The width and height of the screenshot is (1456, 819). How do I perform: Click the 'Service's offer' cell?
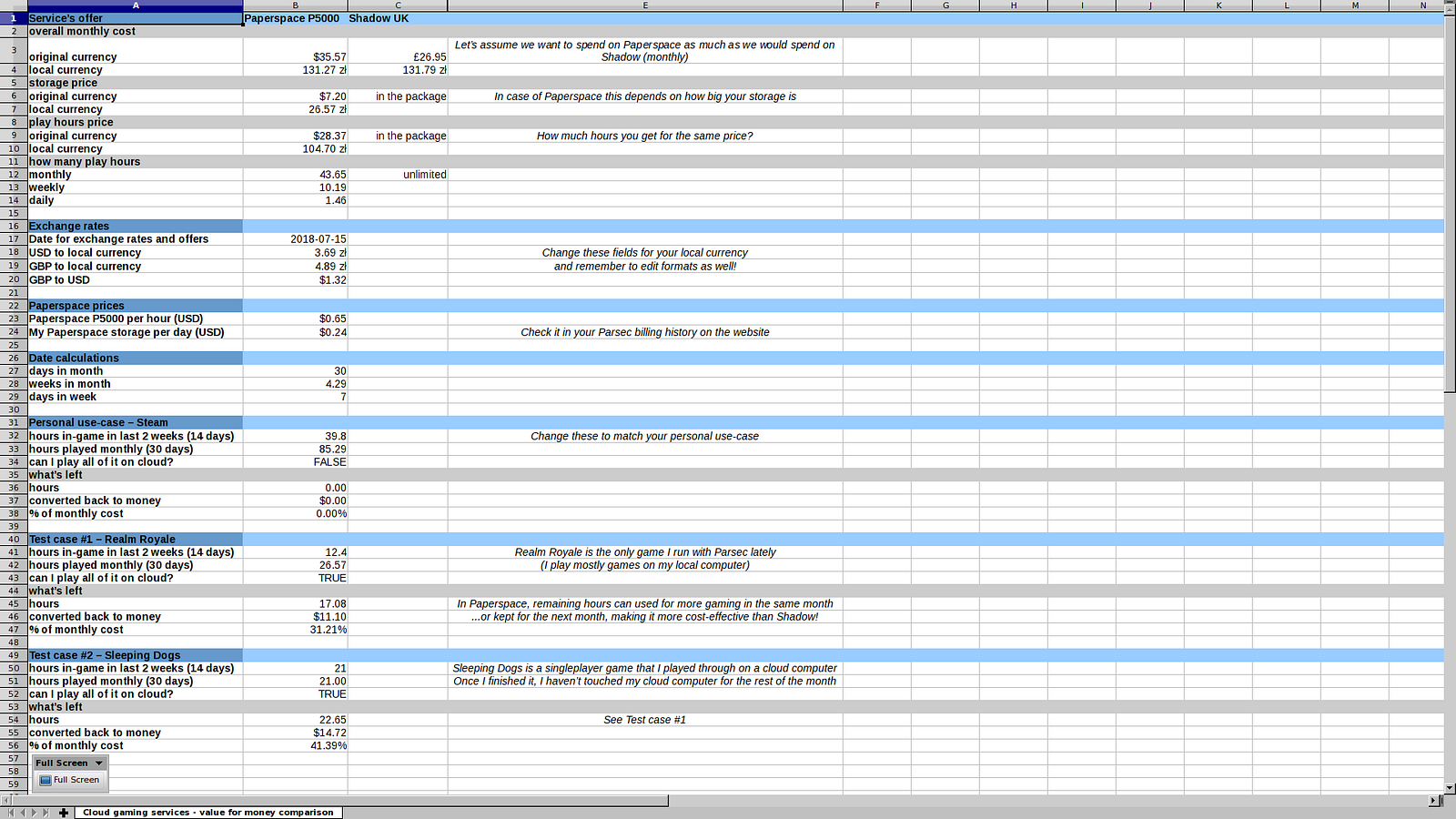point(136,18)
